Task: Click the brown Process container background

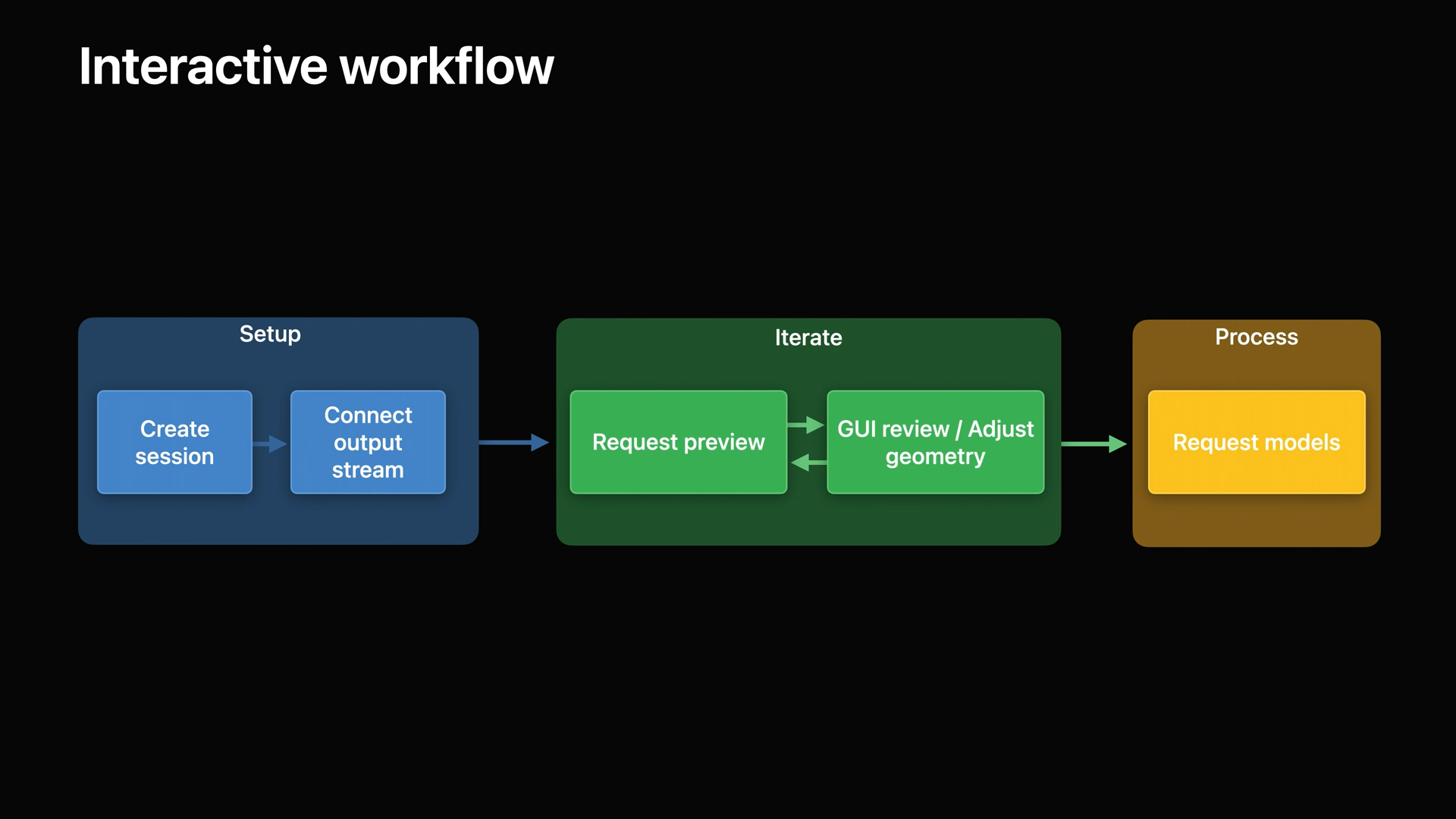Action: pyautogui.click(x=1256, y=522)
